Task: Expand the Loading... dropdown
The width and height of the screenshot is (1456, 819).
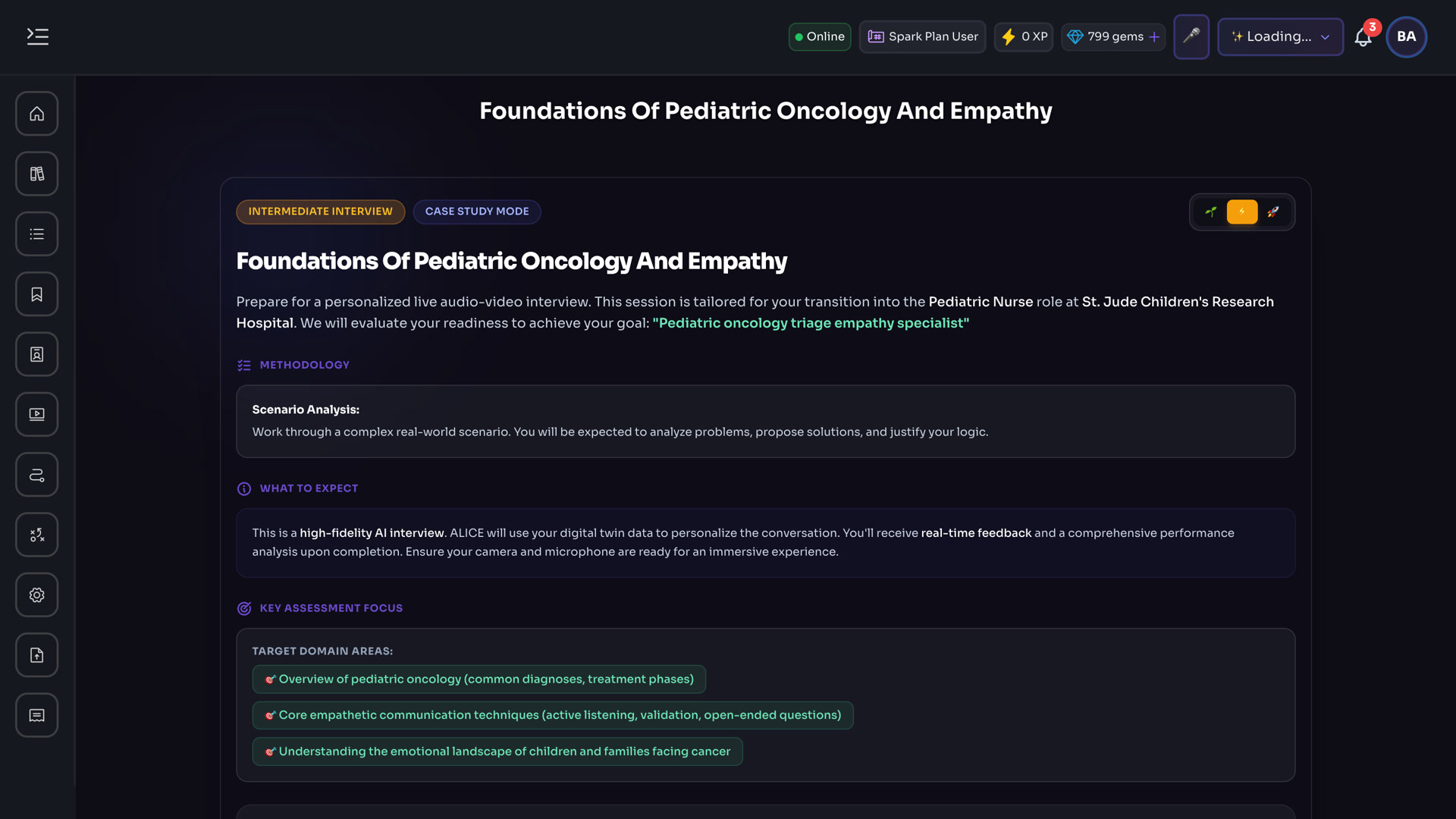Action: tap(1280, 36)
